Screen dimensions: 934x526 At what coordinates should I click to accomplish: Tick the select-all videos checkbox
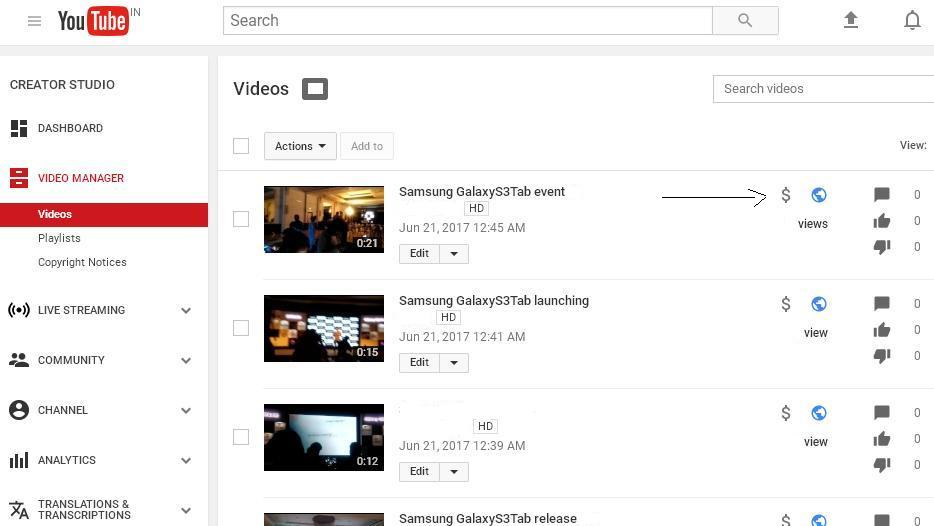tap(241, 146)
